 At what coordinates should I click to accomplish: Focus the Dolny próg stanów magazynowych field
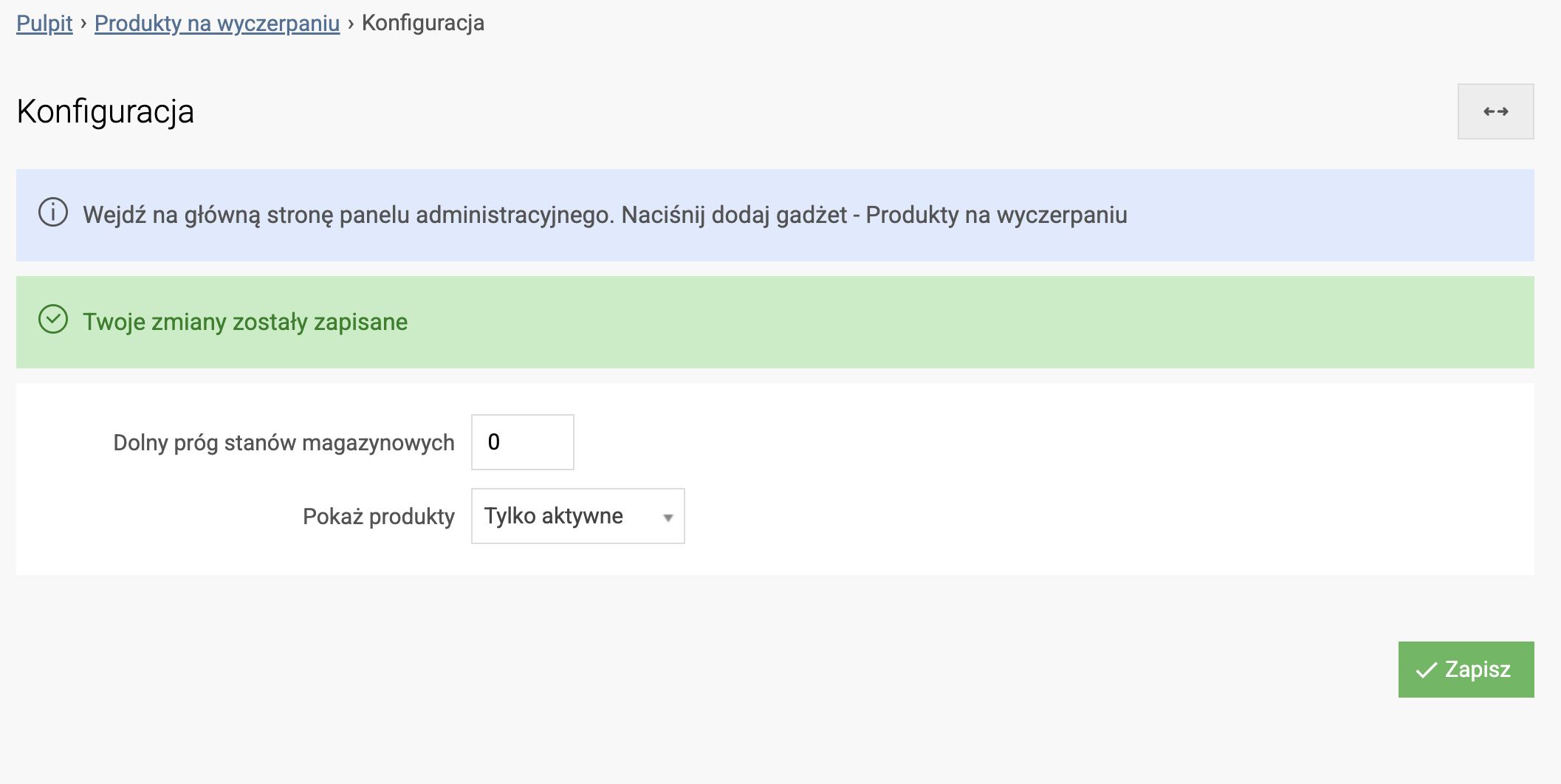click(x=523, y=442)
